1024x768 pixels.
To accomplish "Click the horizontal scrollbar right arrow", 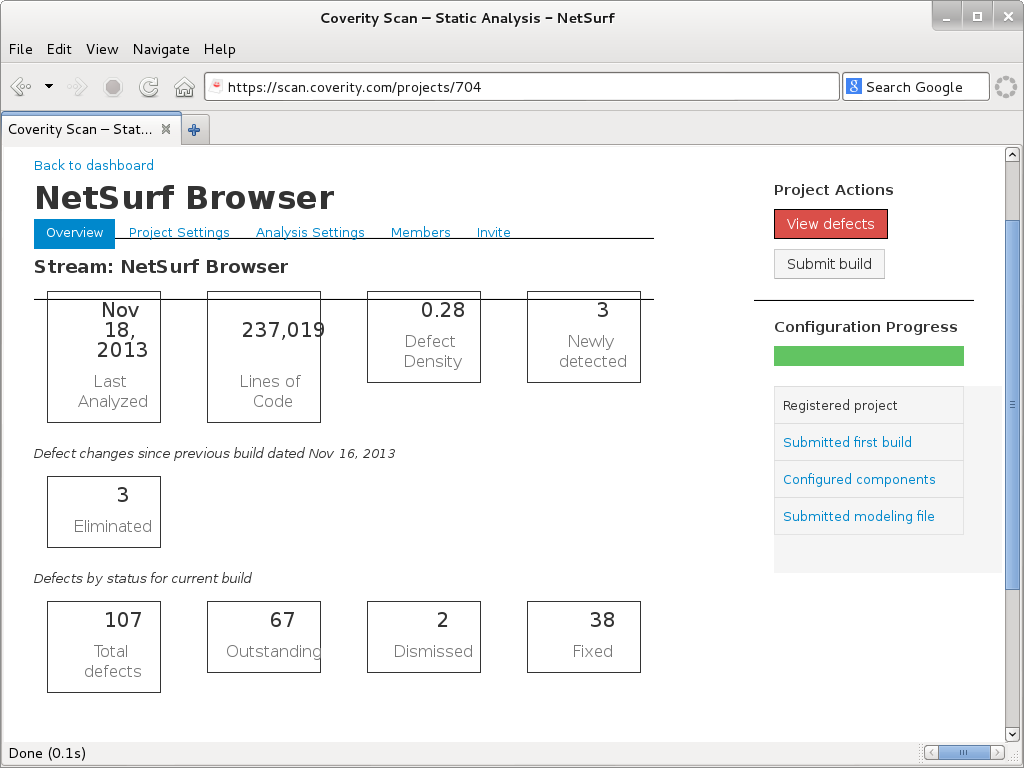I will [998, 752].
